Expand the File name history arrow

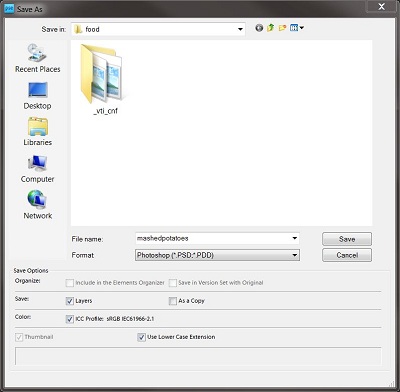295,238
